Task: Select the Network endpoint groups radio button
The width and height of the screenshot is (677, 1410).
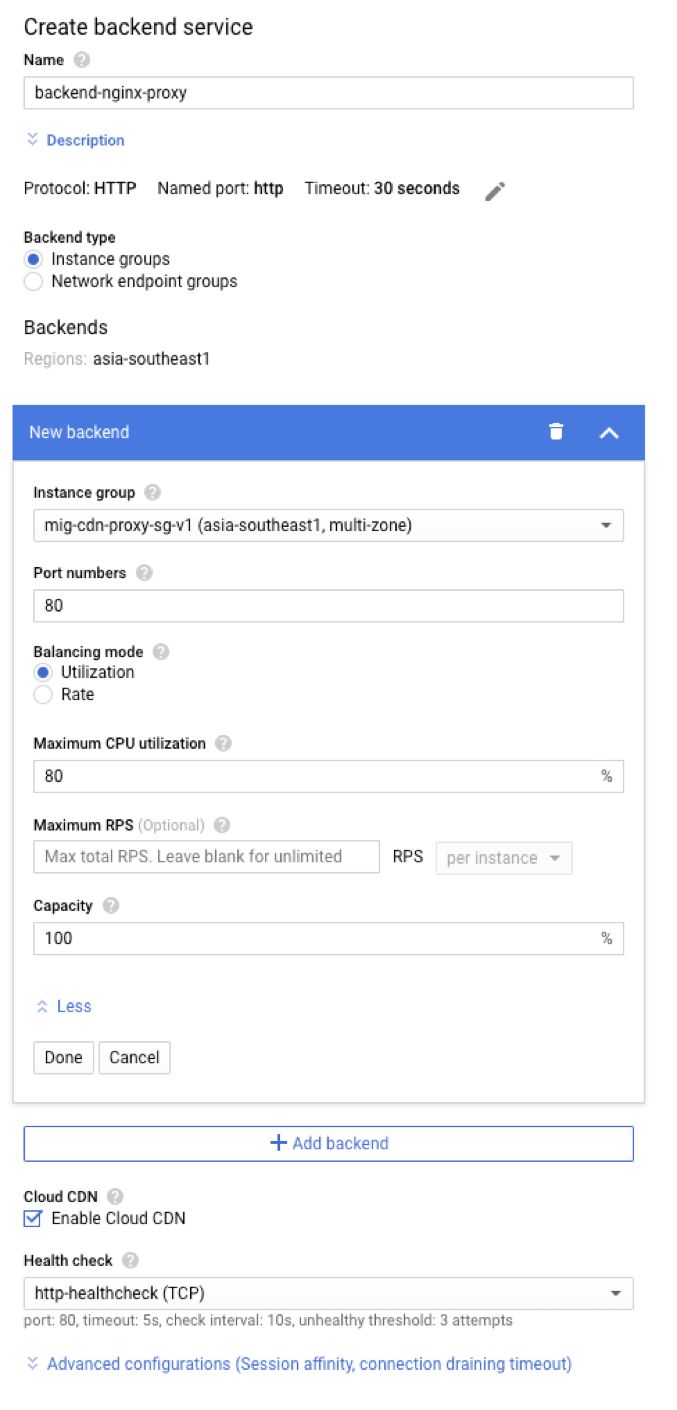Action: 34,282
